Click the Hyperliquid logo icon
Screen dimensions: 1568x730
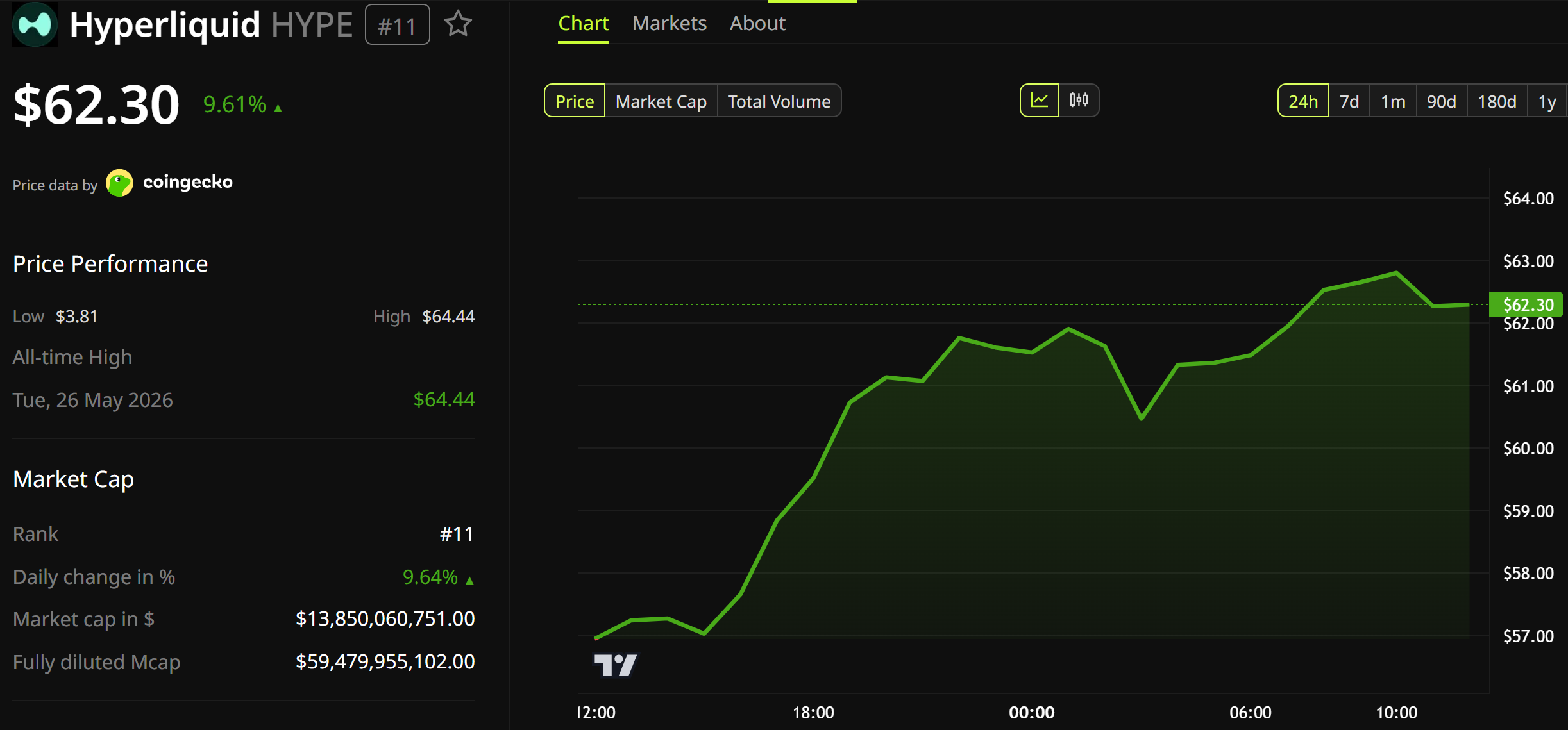(35, 24)
